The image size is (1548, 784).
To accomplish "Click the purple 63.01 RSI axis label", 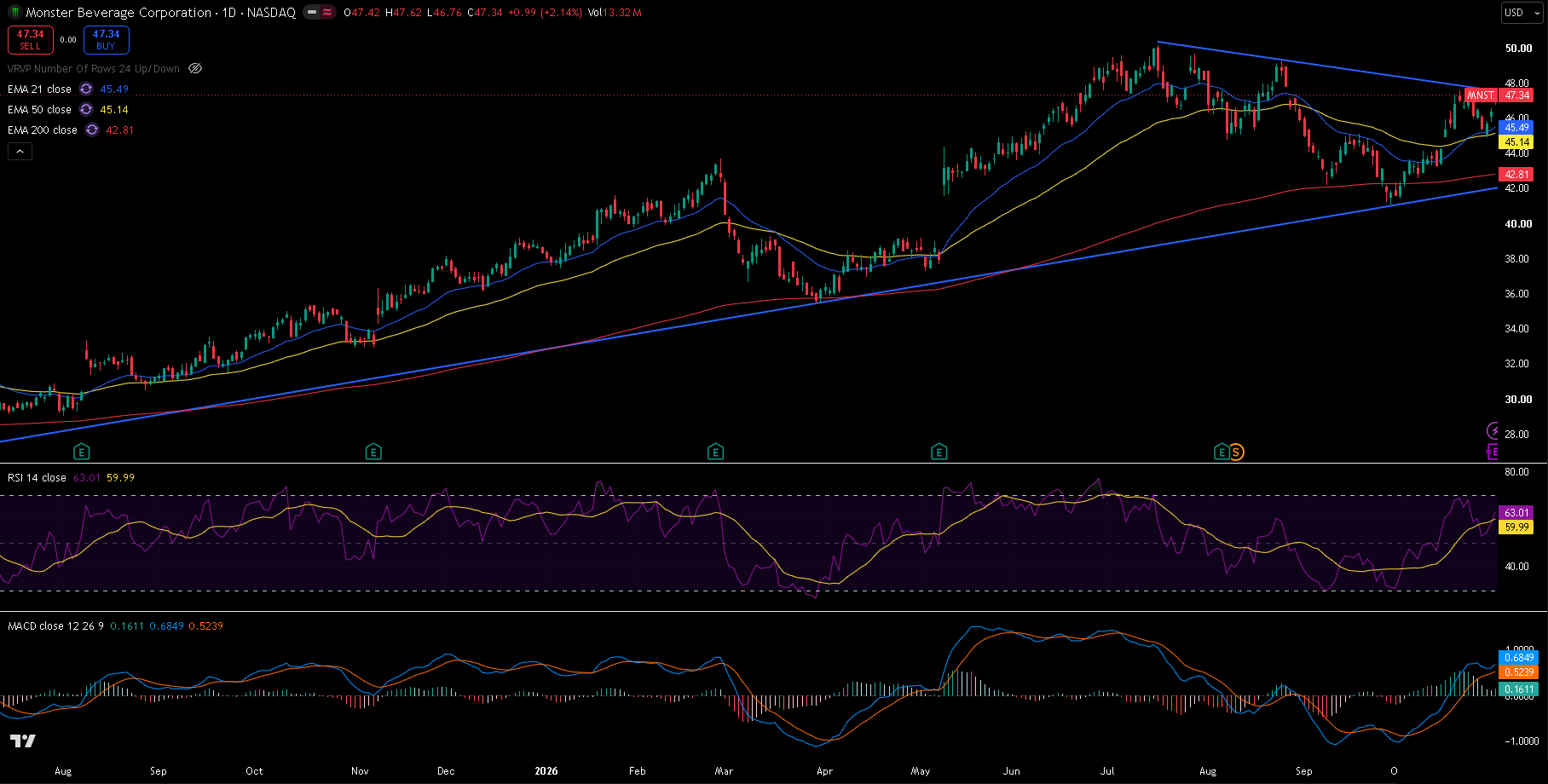I will tap(1516, 512).
